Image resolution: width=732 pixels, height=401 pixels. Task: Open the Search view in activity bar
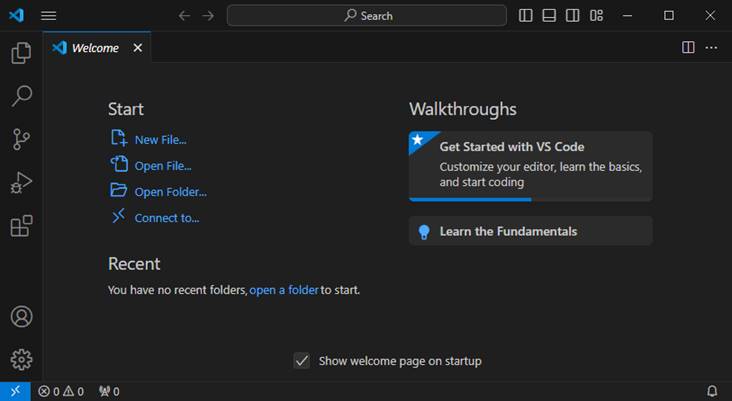pos(21,96)
